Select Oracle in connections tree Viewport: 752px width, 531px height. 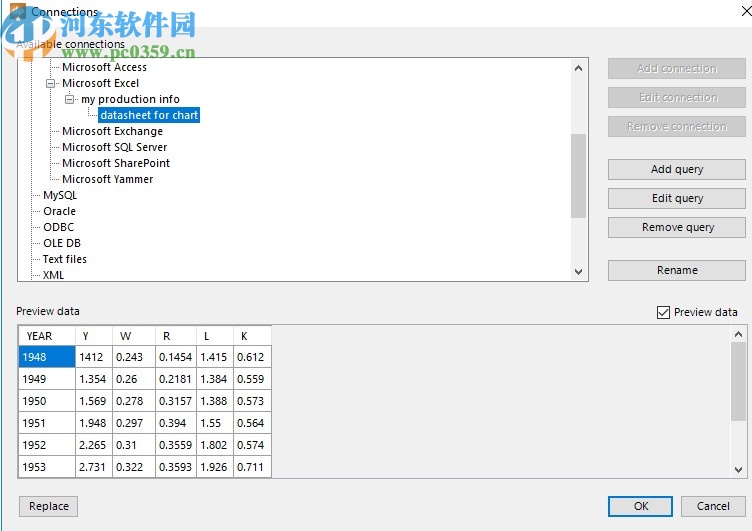[x=59, y=211]
